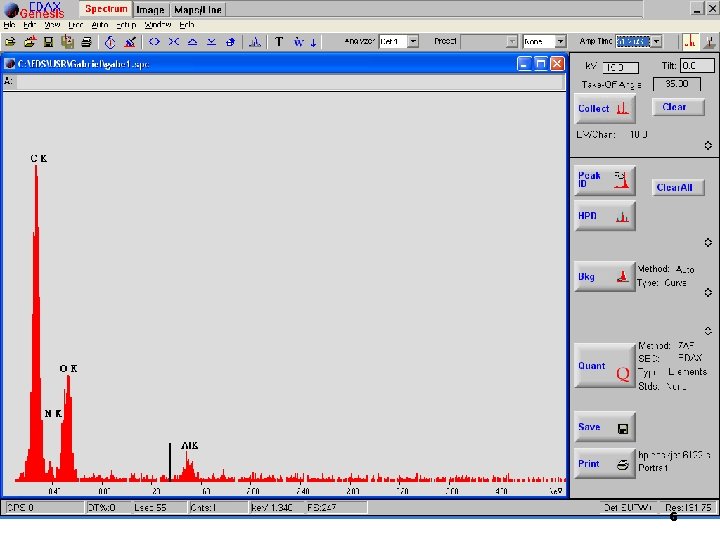
Task: Open the Preset dropdown
Action: [x=512, y=41]
